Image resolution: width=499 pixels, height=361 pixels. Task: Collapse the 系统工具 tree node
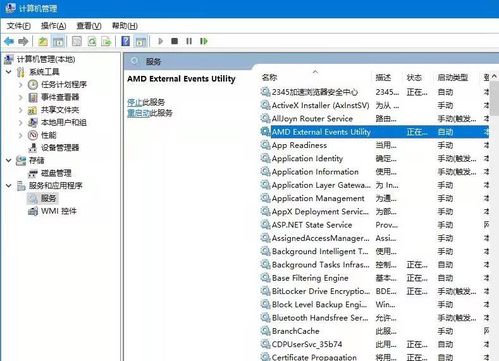9,72
